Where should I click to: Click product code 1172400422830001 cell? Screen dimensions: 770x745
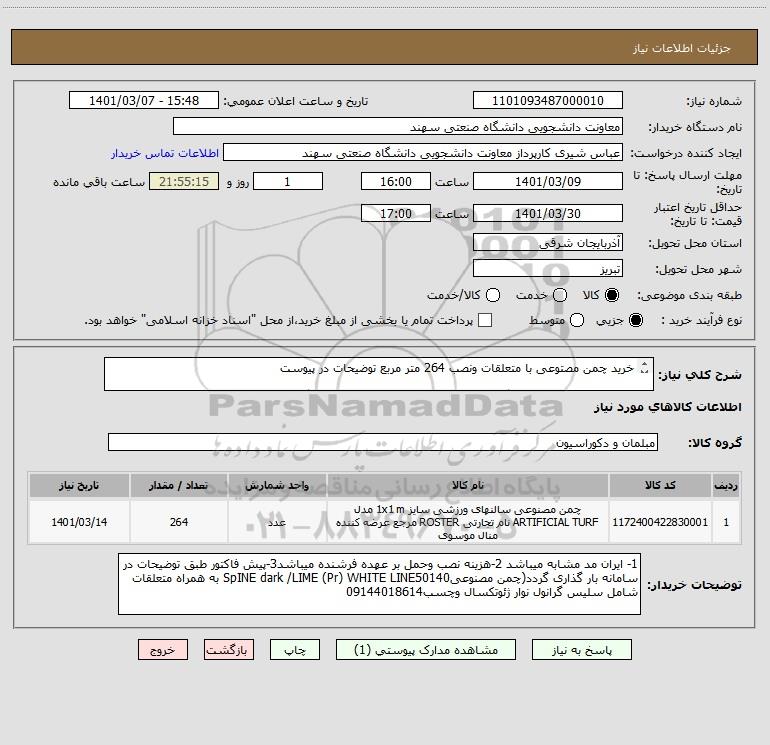coord(660,522)
